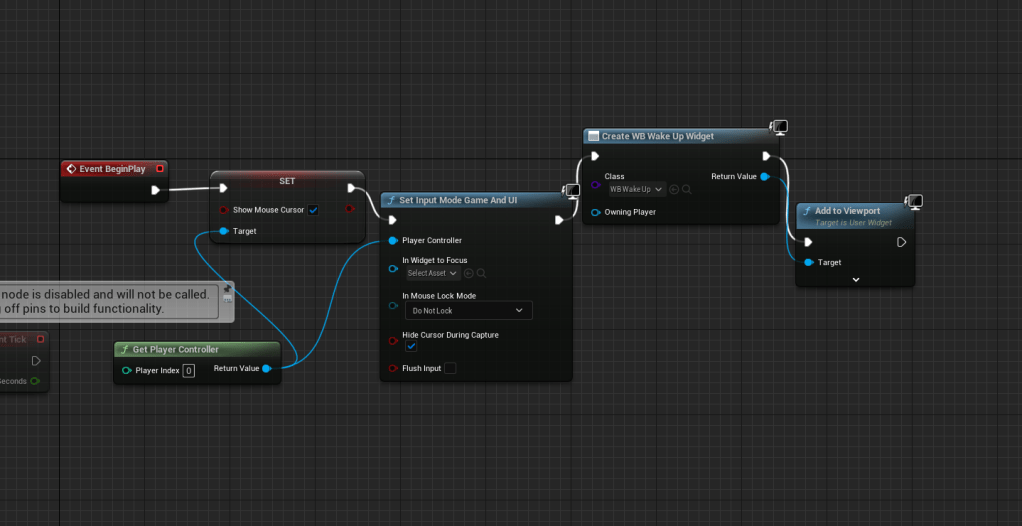Open the WB Wake Up class dropdown
This screenshot has height=526, width=1022.
[x=635, y=189]
